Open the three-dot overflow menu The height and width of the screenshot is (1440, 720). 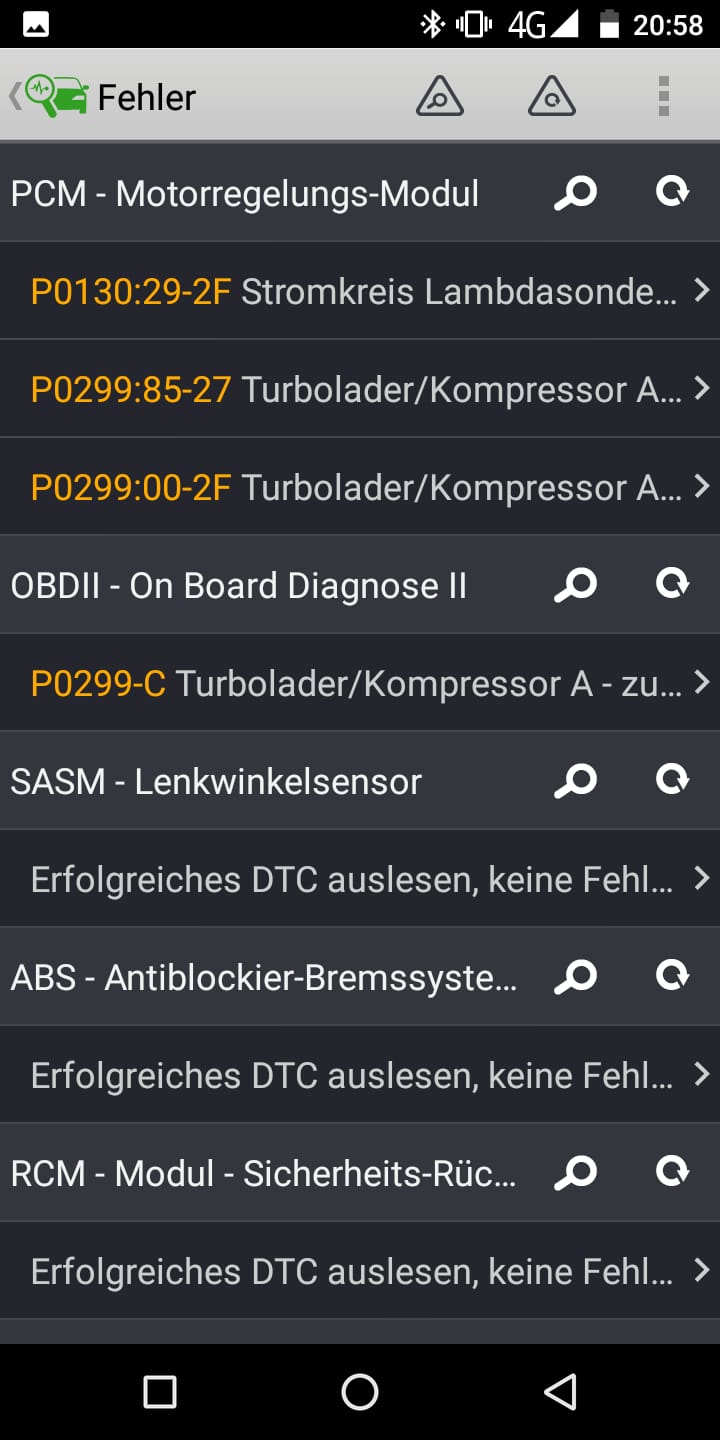[x=663, y=97]
